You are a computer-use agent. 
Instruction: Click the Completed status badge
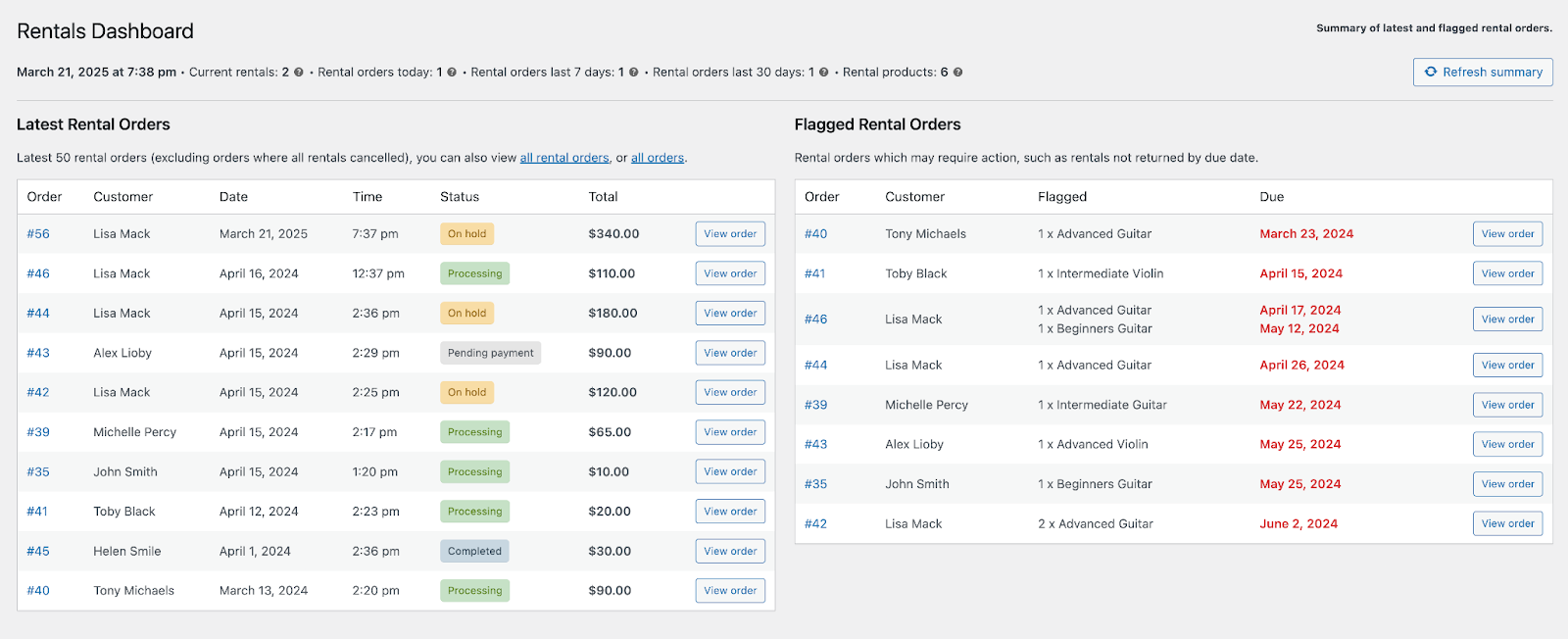tap(474, 551)
